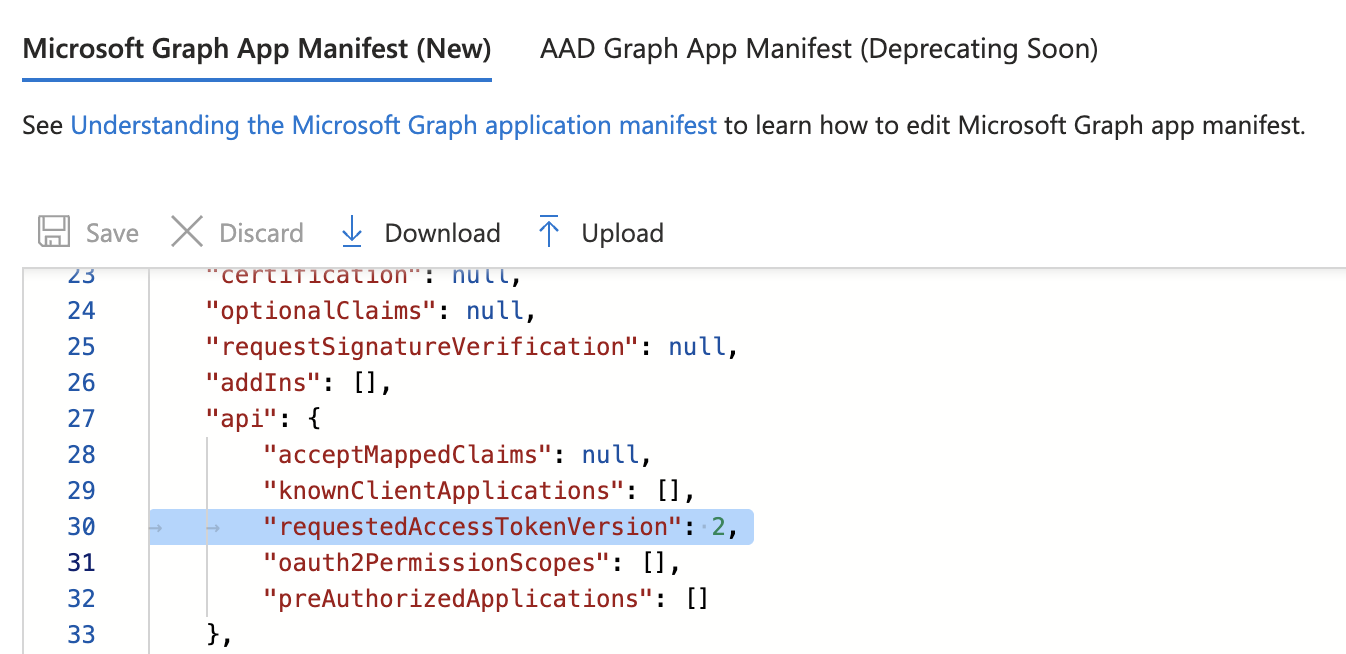Place cursor on the "api" key
The height and width of the screenshot is (654, 1346).
[242, 418]
